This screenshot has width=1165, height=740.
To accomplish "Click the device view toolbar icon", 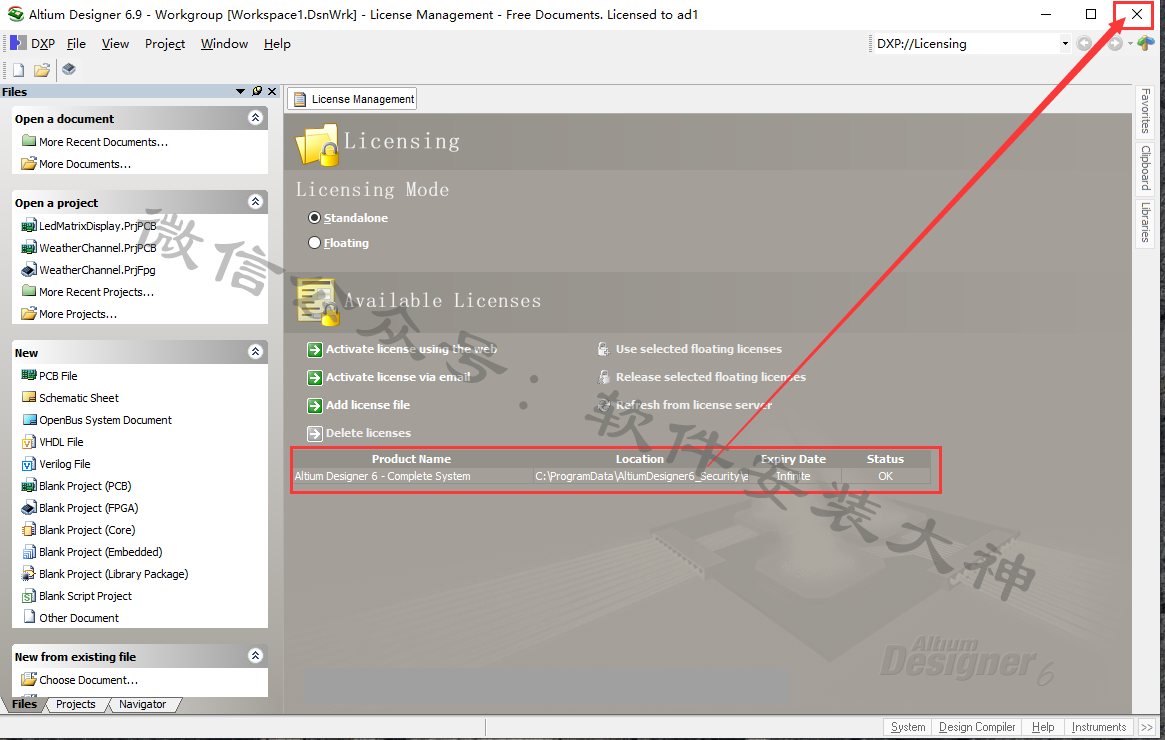I will (x=69, y=69).
